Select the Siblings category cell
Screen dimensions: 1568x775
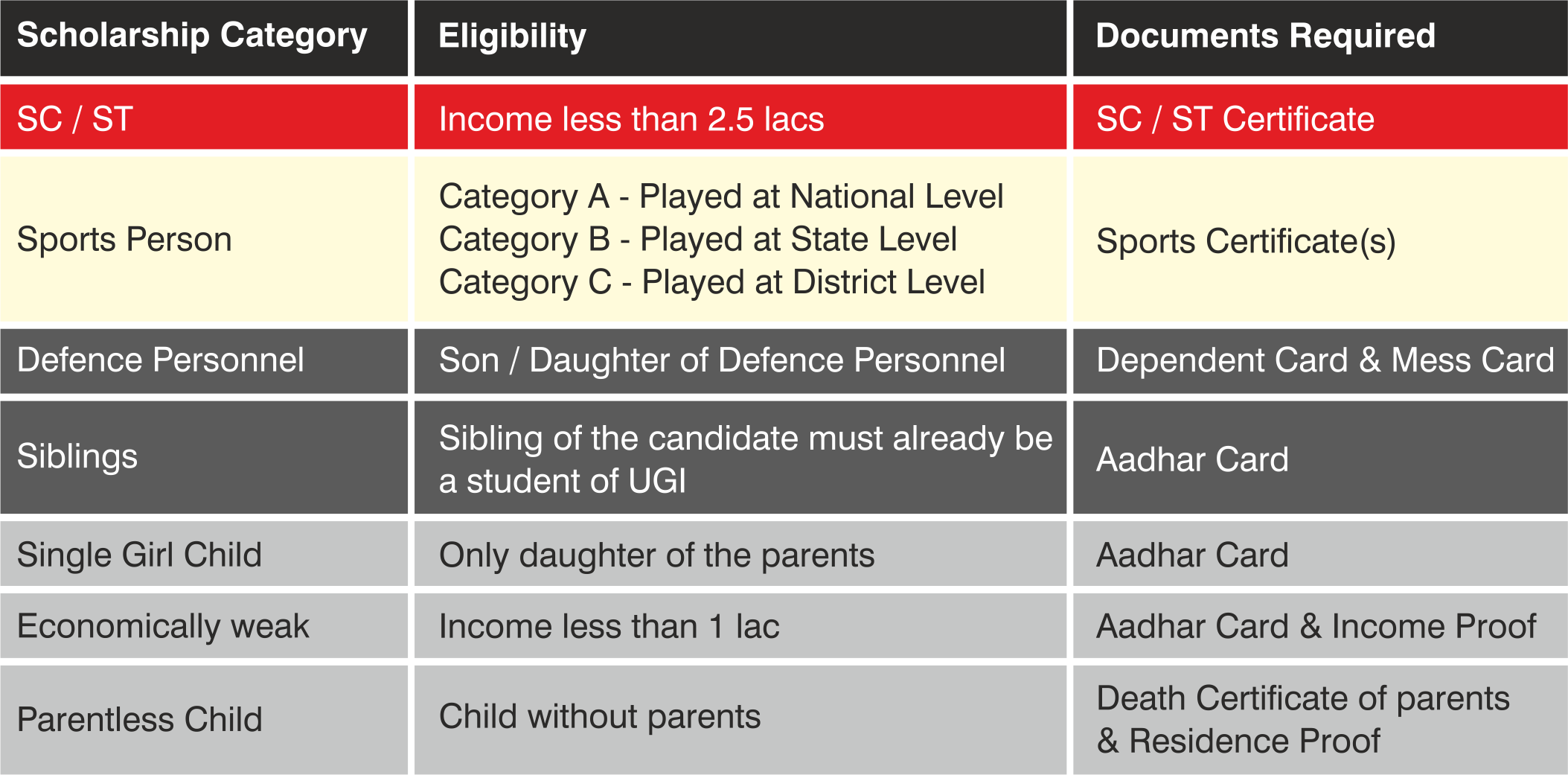click(204, 457)
